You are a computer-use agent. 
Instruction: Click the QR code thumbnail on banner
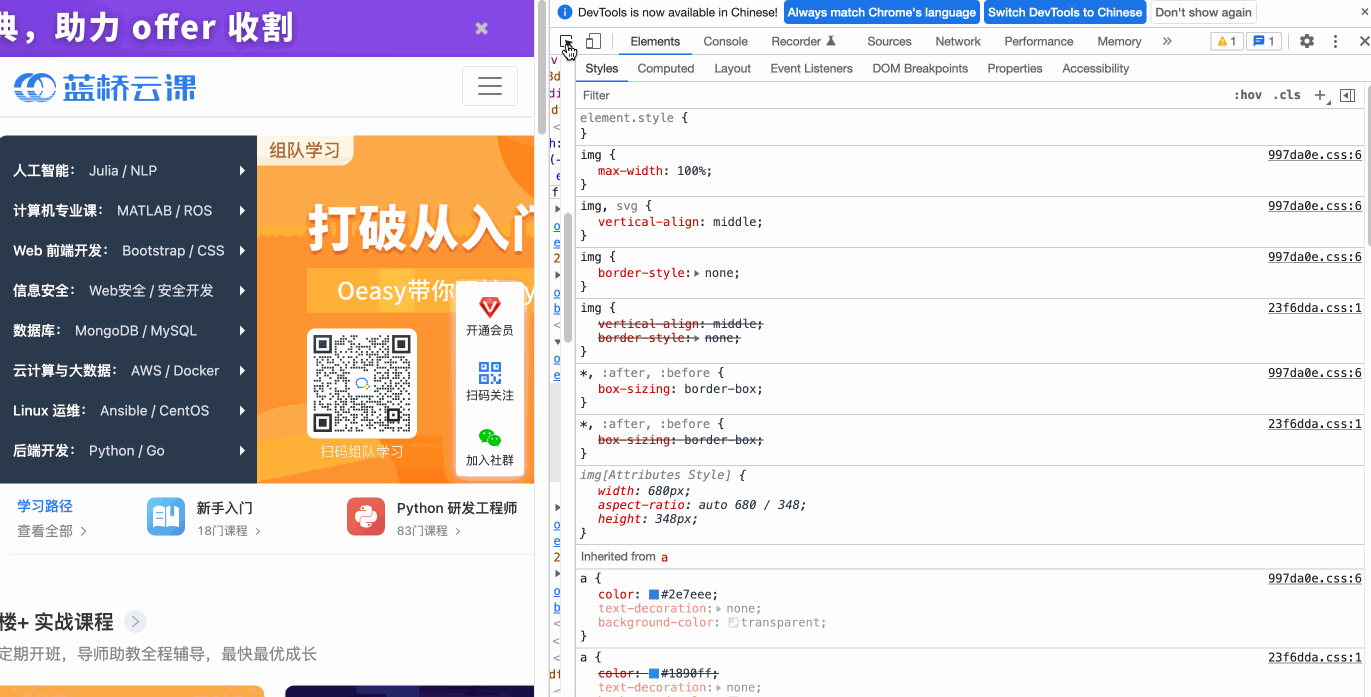pos(362,383)
